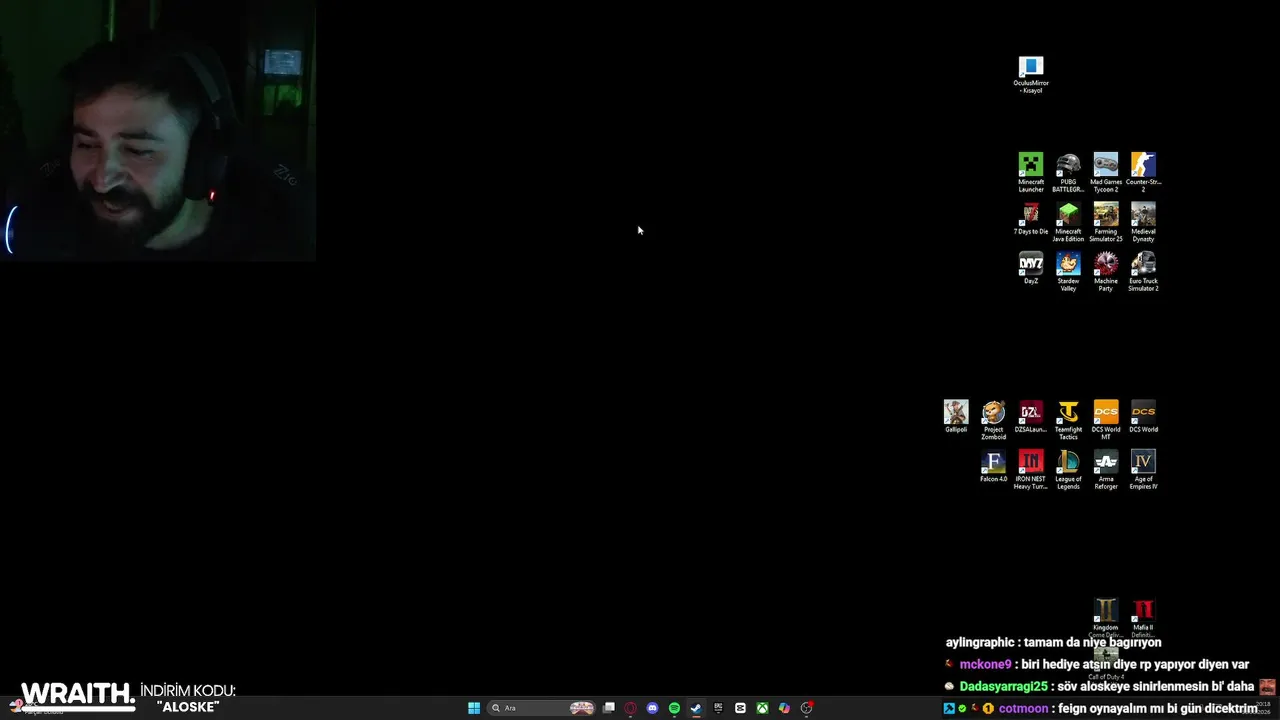
Task: Select the Machine Party desktop icon
Action: 1106,271
